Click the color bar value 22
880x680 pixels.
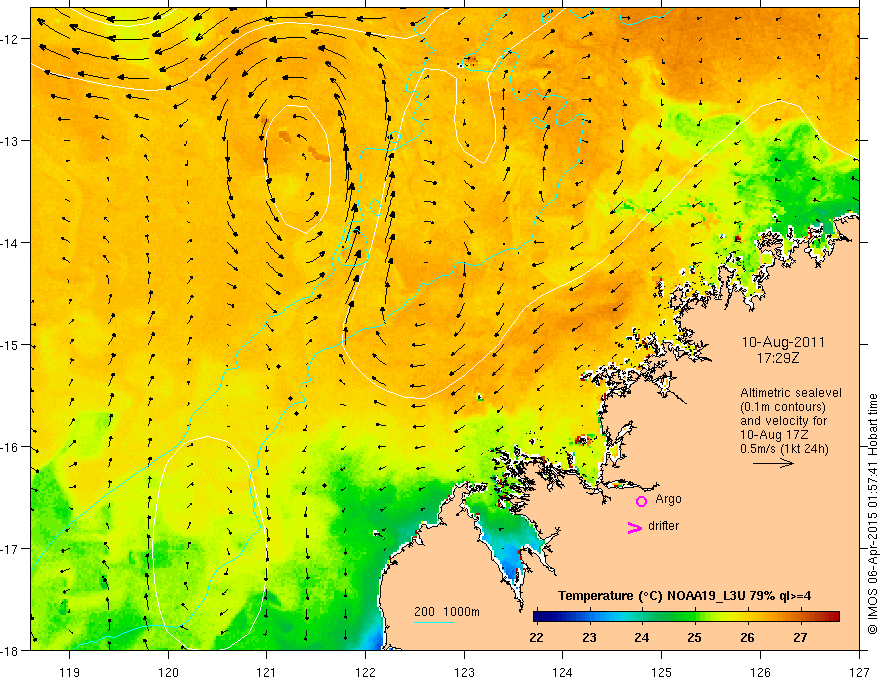click(536, 638)
